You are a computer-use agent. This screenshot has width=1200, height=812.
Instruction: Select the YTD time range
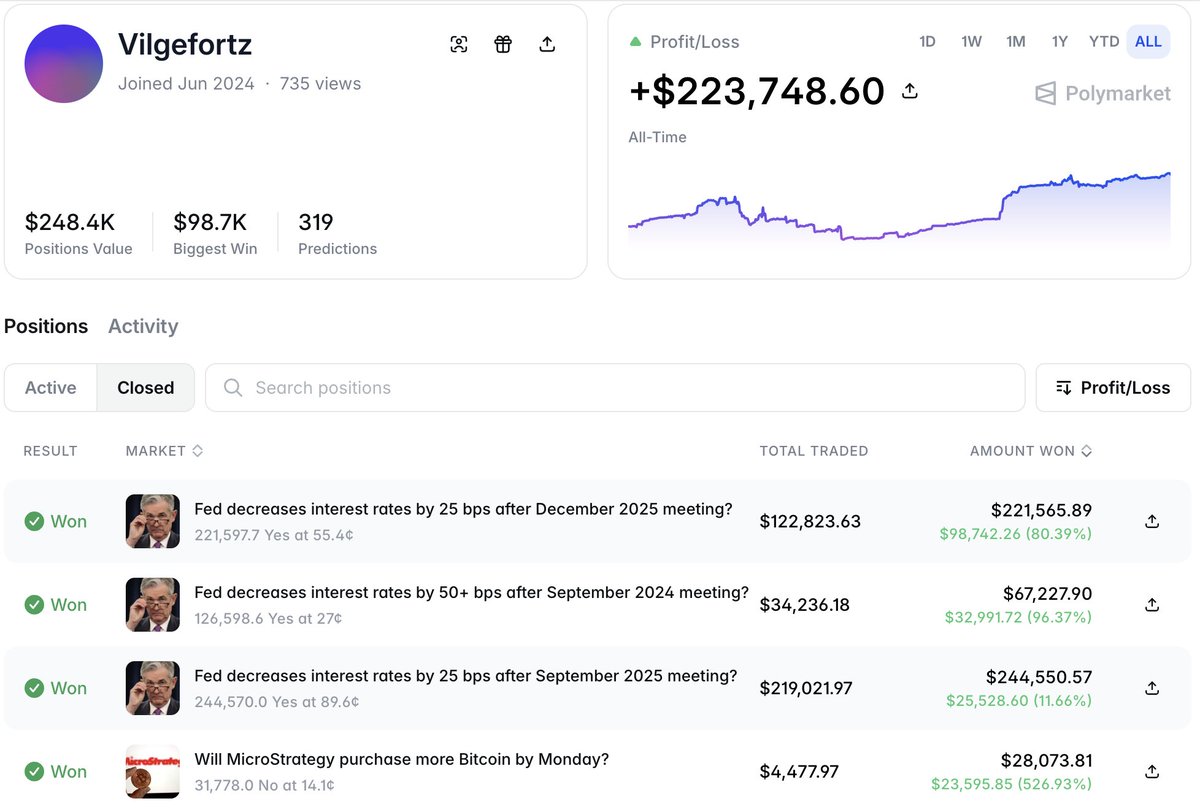(1104, 42)
